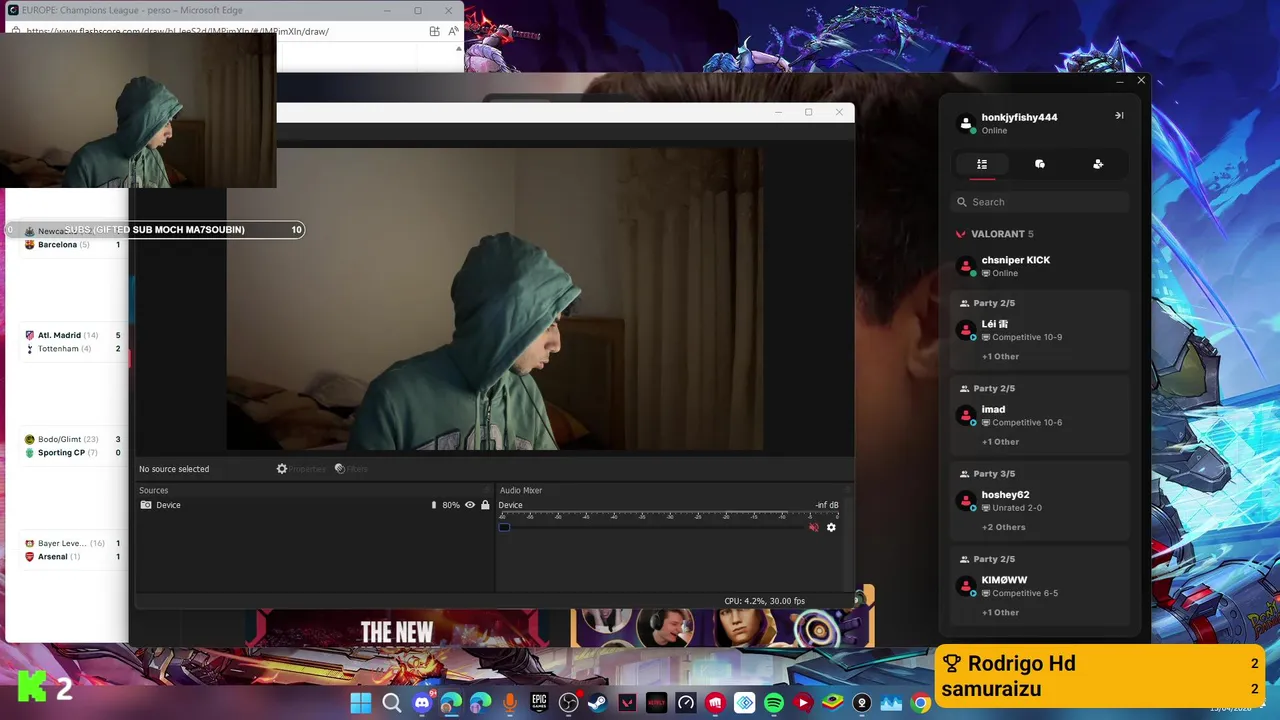Open BlueStacks from the taskbar
1280x720 pixels.
tap(832, 703)
